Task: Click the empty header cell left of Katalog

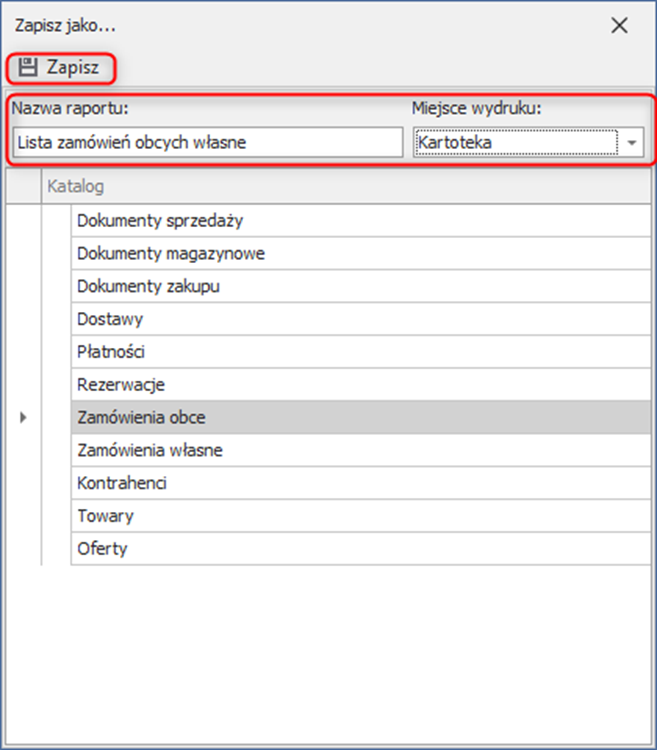Action: pyautogui.click(x=23, y=187)
